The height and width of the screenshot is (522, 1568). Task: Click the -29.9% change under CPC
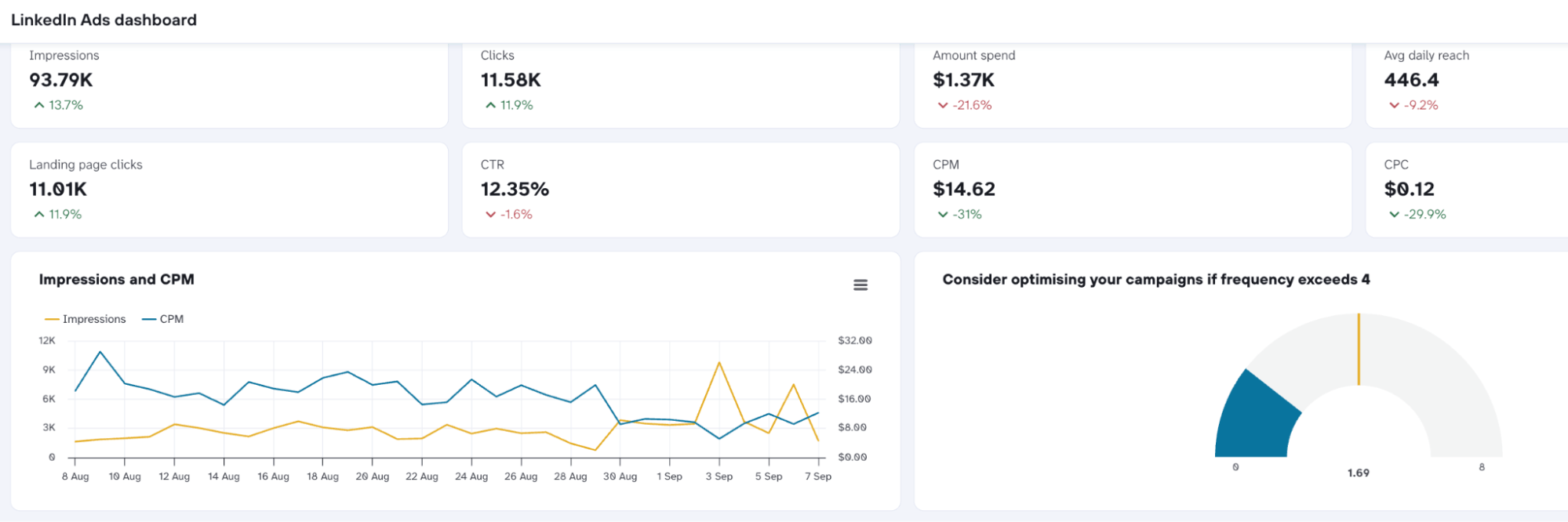coord(1424,214)
